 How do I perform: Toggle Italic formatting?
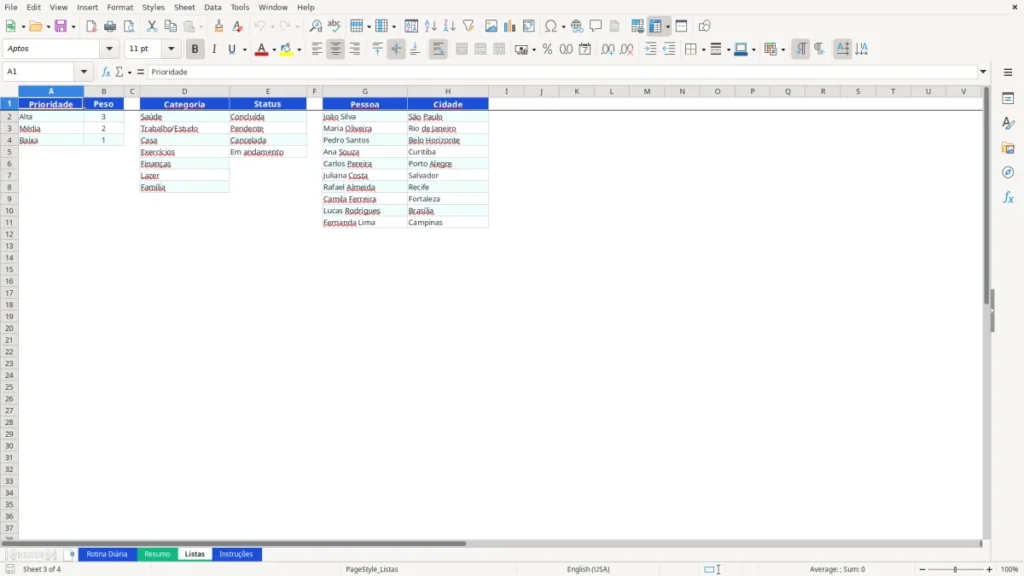point(214,49)
